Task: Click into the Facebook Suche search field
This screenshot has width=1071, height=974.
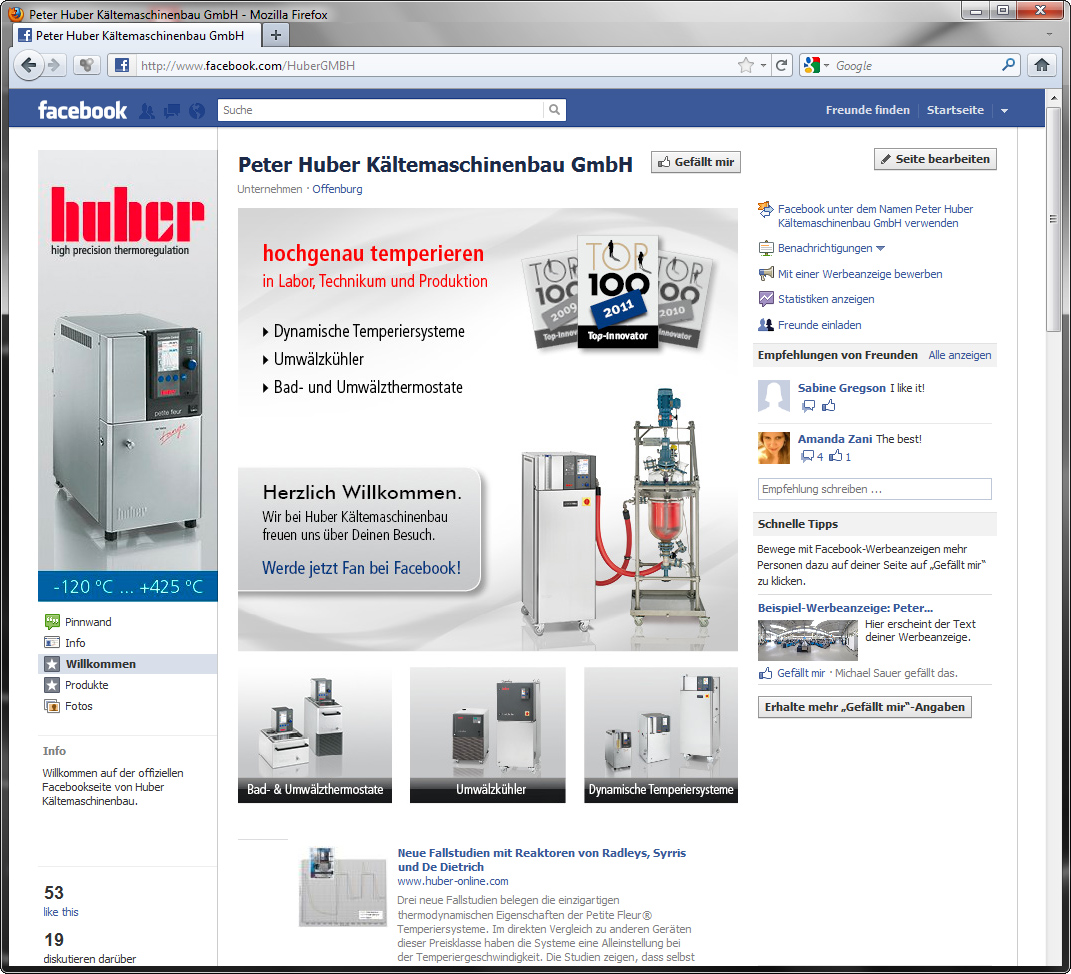Action: point(380,110)
